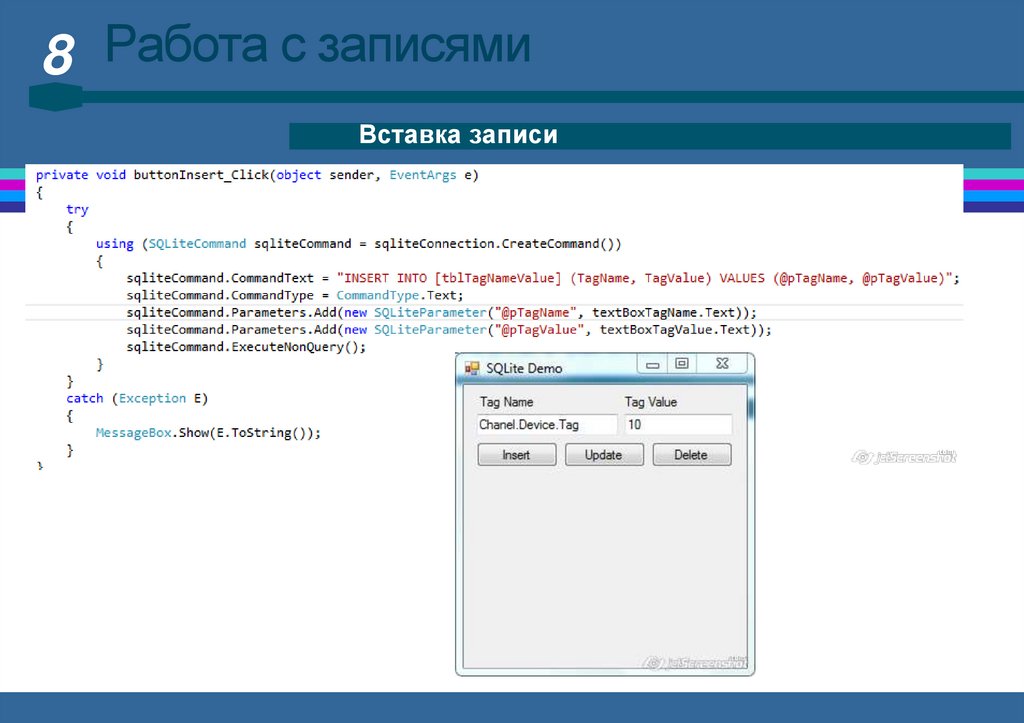Focus the Tag Value field containing 10
This screenshot has height=723, width=1024.
677,425
